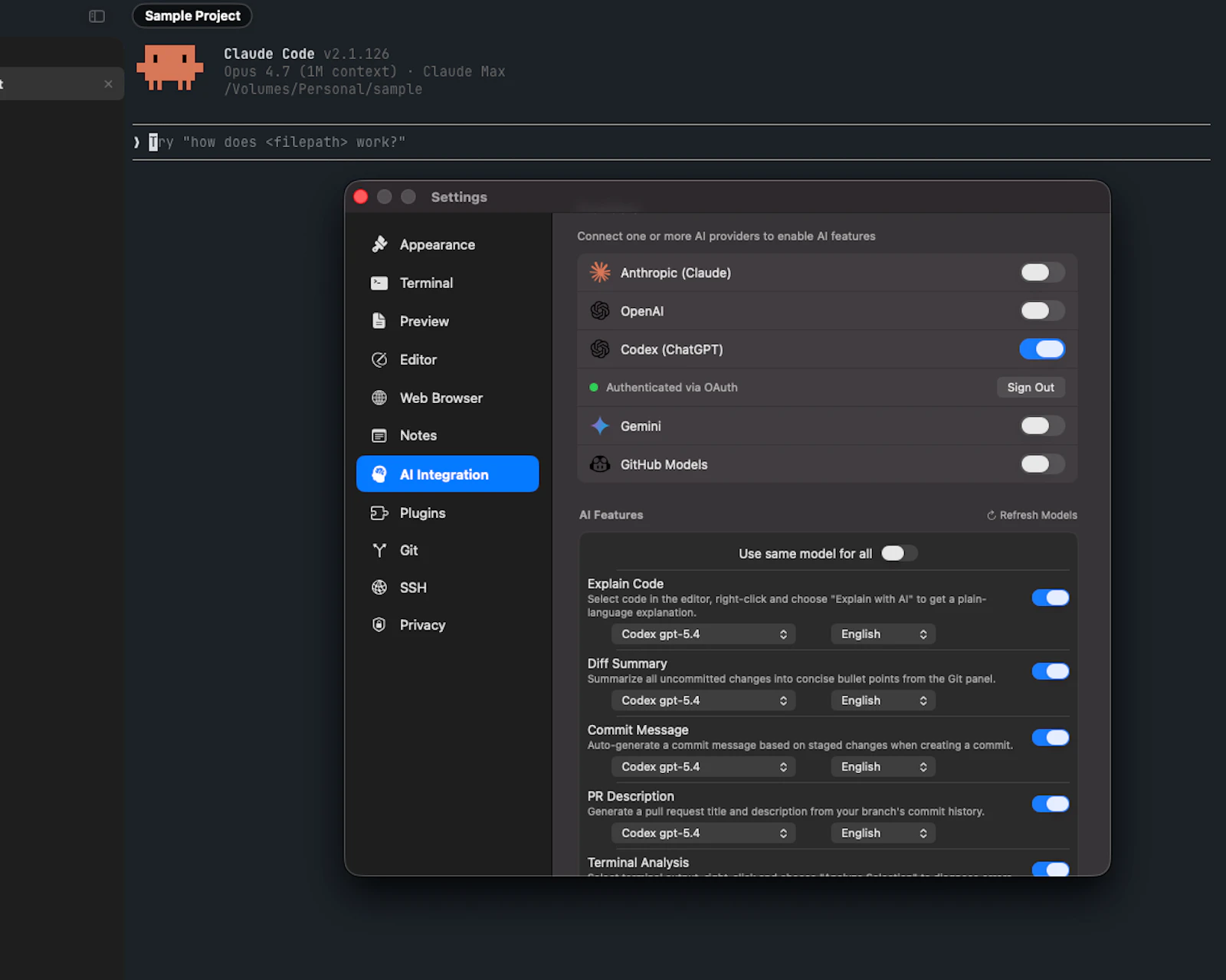
Task: Click the Anthropic starburst logo
Action: [x=600, y=272]
